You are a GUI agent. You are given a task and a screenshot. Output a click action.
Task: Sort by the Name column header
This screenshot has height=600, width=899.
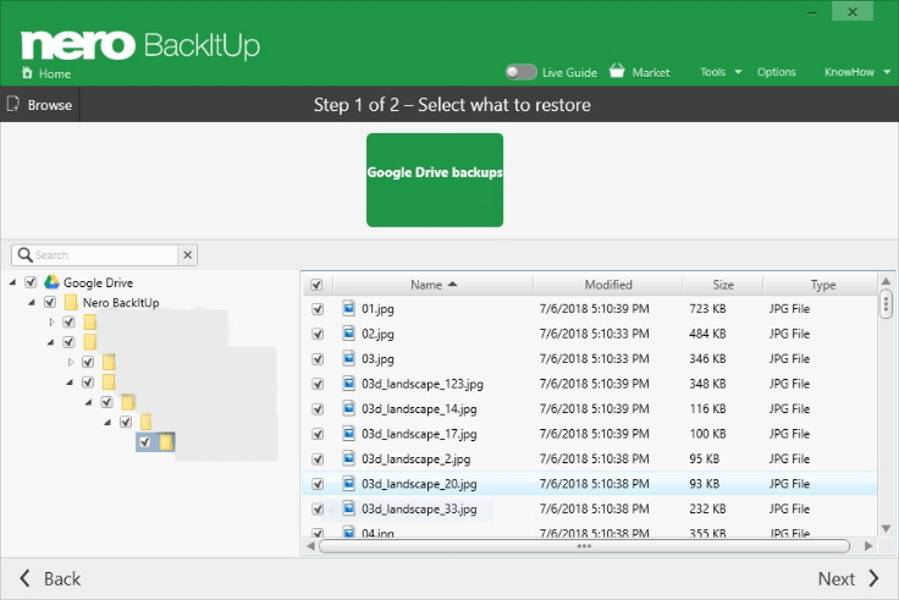433,285
